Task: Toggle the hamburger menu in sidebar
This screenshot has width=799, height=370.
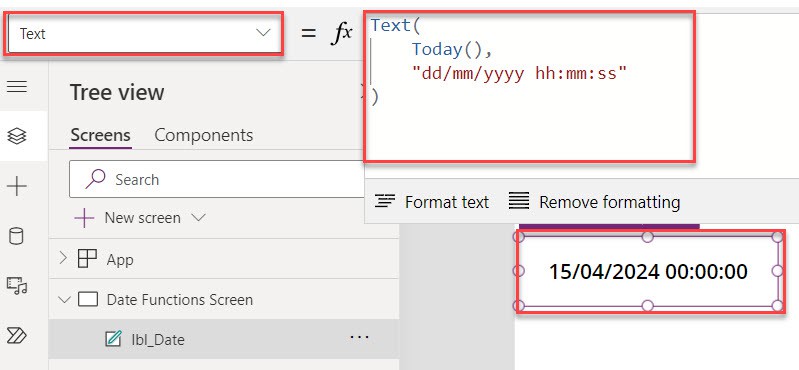Action: point(17,87)
